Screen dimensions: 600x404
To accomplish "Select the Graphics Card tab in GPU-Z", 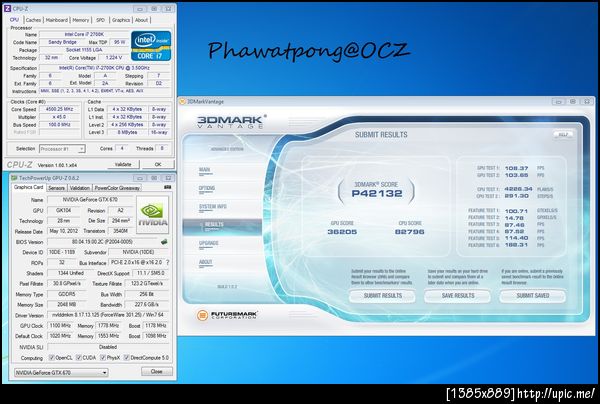I will (x=29, y=187).
